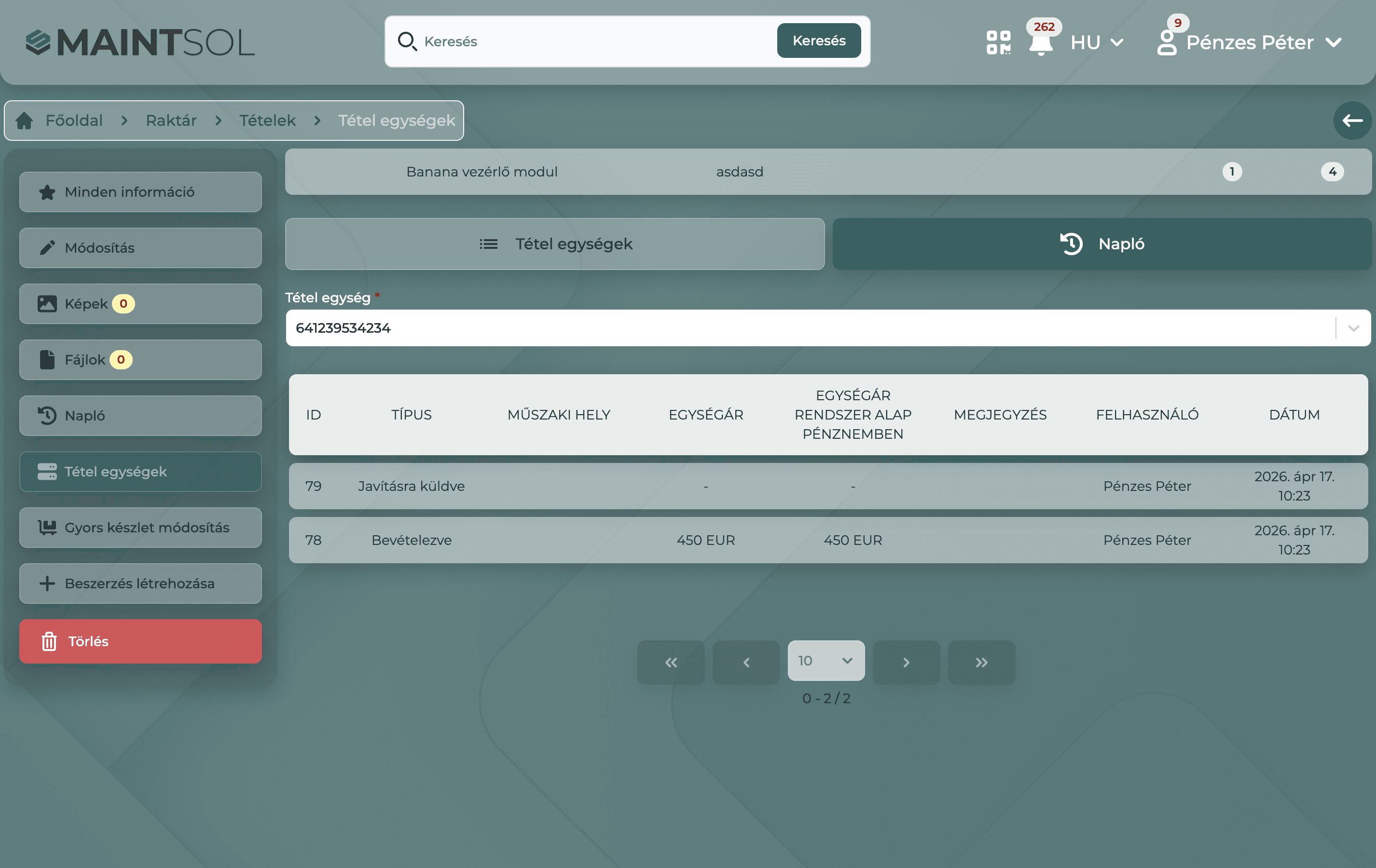1376x868 pixels.
Task: Click the Raktár breadcrumb link
Action: tap(171, 121)
